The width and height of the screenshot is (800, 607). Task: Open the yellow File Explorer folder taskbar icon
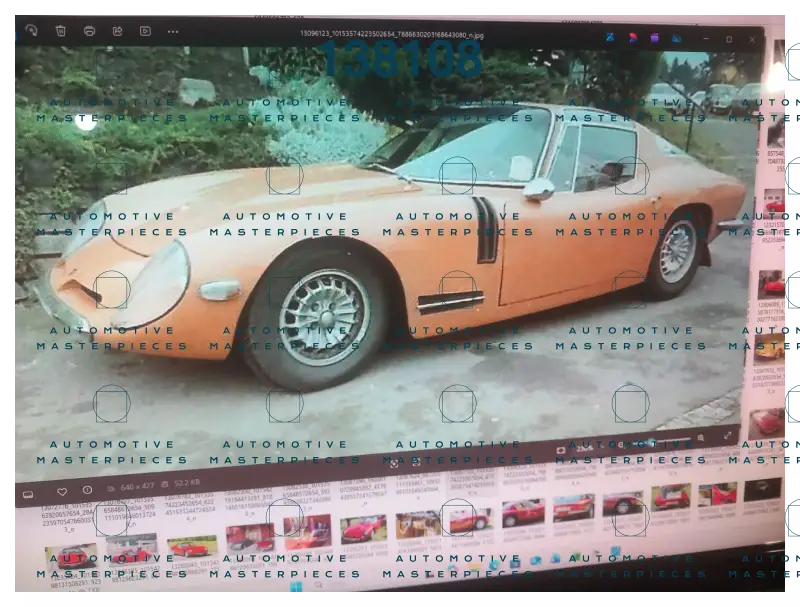tap(474, 568)
